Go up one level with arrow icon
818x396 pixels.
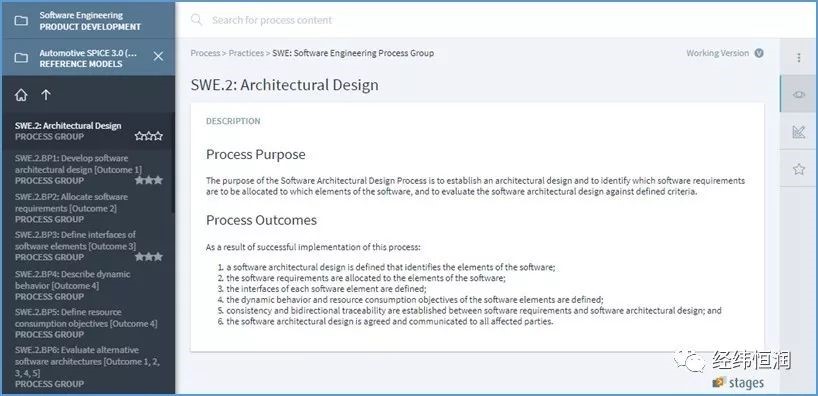[46, 95]
